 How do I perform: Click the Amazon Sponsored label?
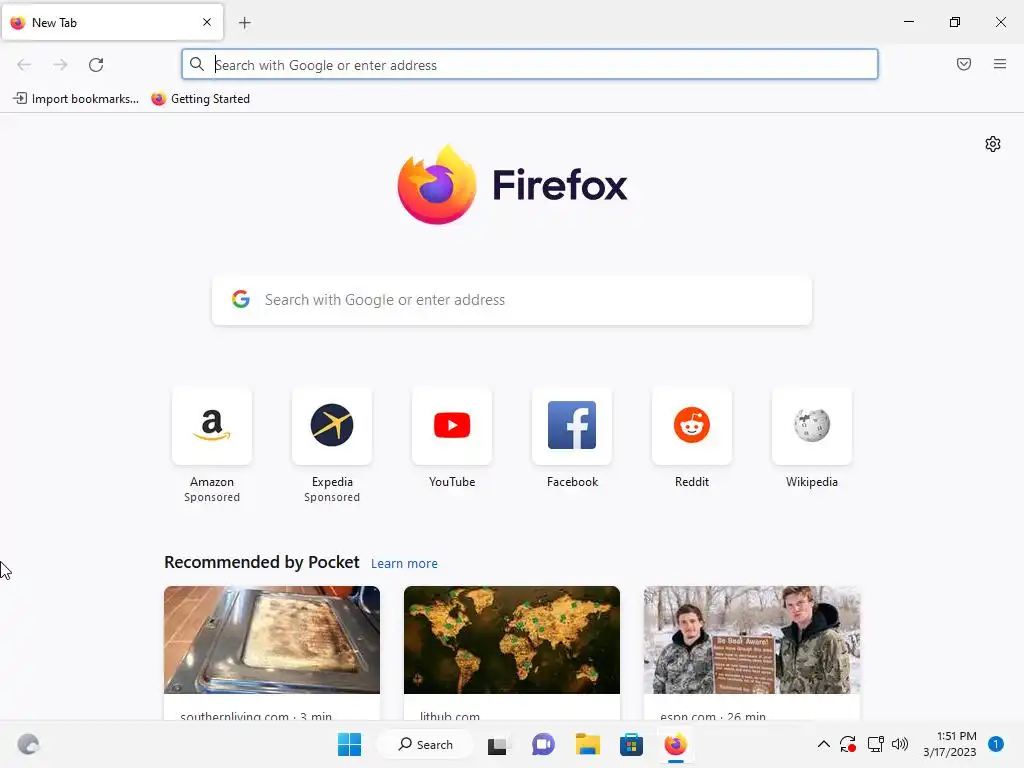(x=212, y=497)
